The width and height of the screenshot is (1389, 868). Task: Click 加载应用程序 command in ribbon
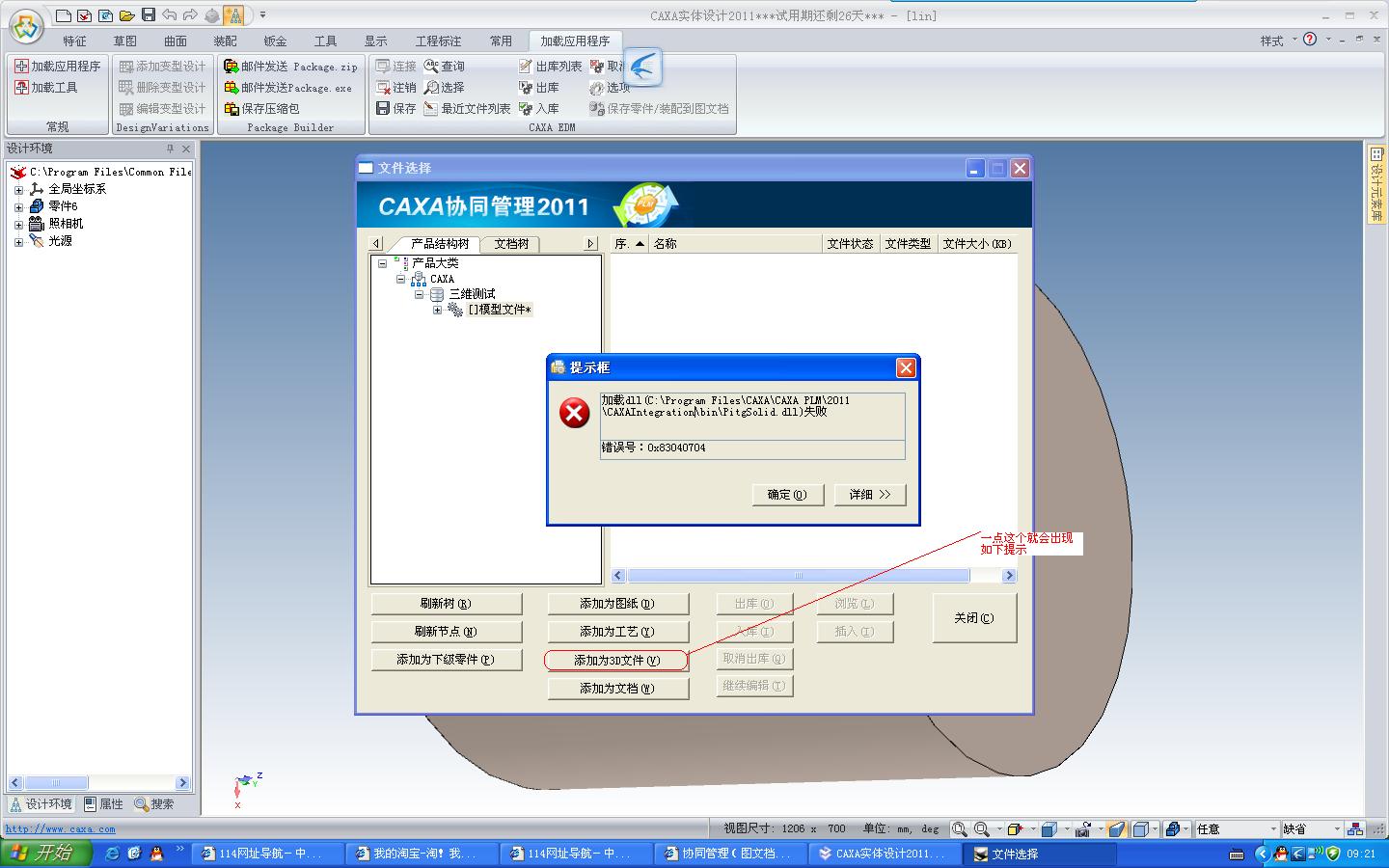(x=57, y=67)
